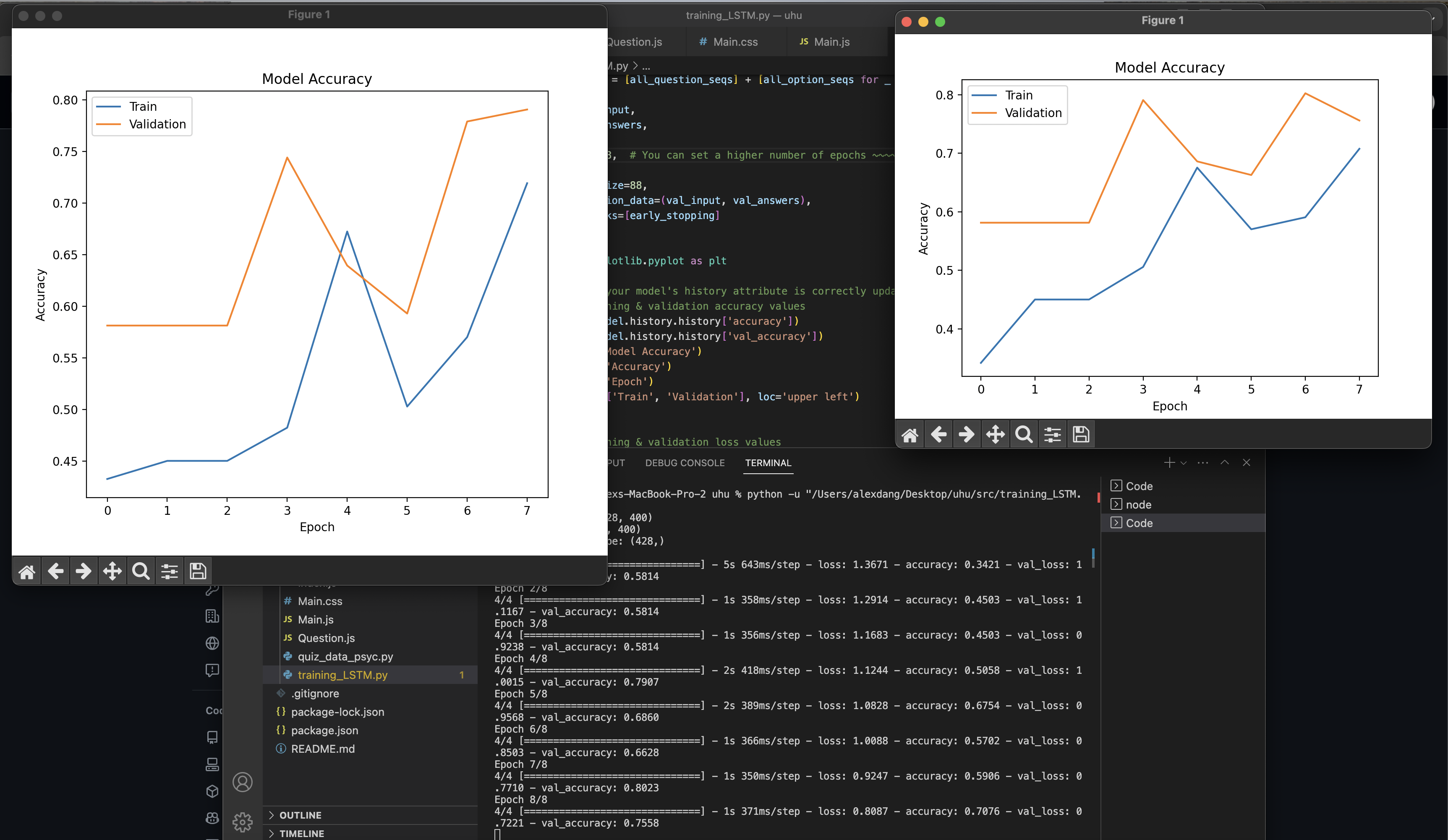The width and height of the screenshot is (1448, 840).
Task: Toggle maximize panel size chevron in terminal panel
Action: [1224, 462]
